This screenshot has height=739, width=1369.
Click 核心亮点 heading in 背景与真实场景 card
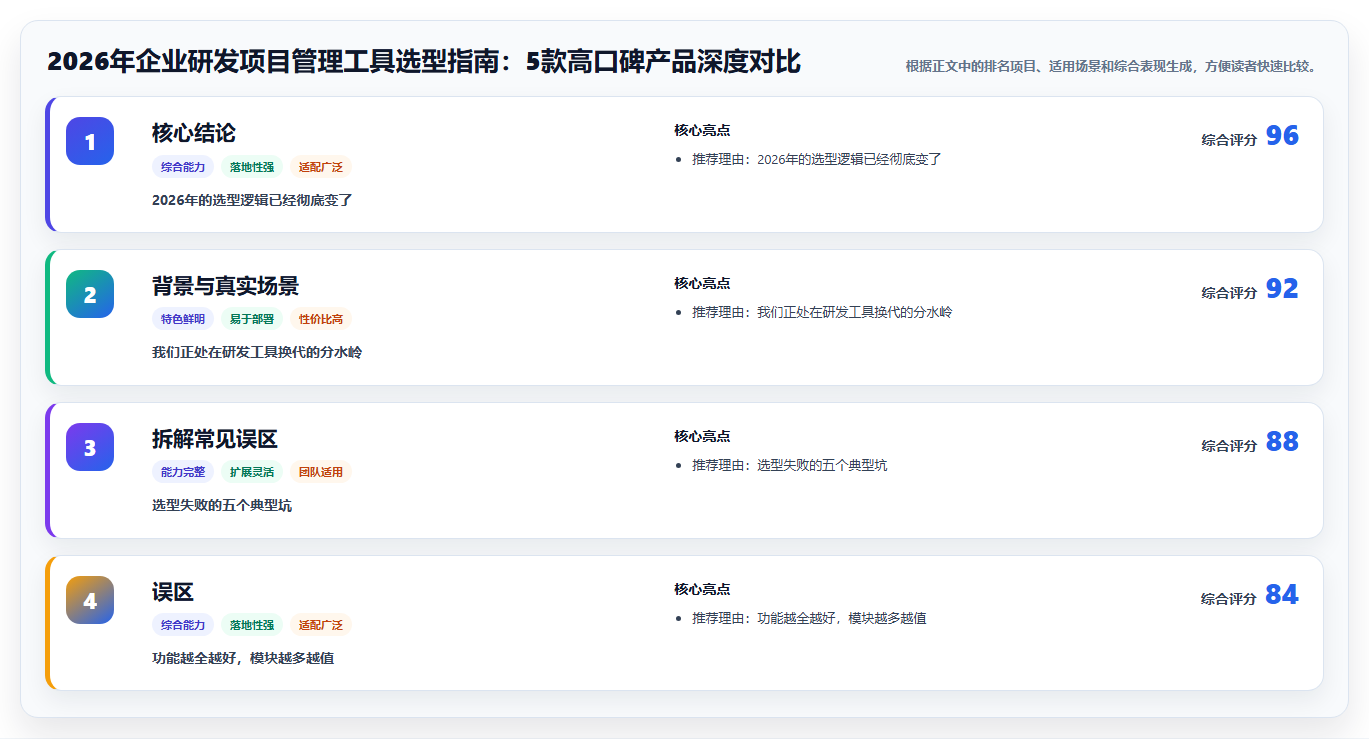(x=702, y=283)
